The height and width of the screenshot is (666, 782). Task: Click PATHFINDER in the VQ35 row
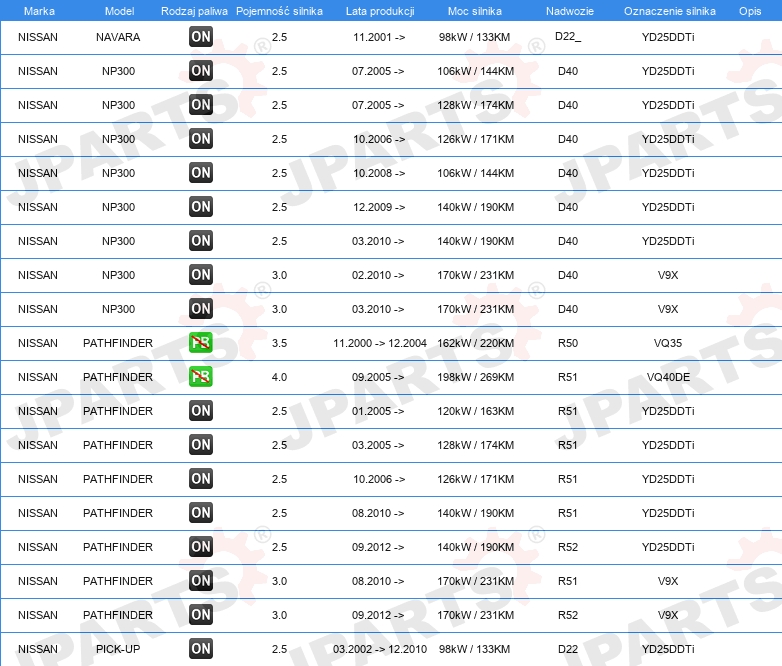[118, 343]
